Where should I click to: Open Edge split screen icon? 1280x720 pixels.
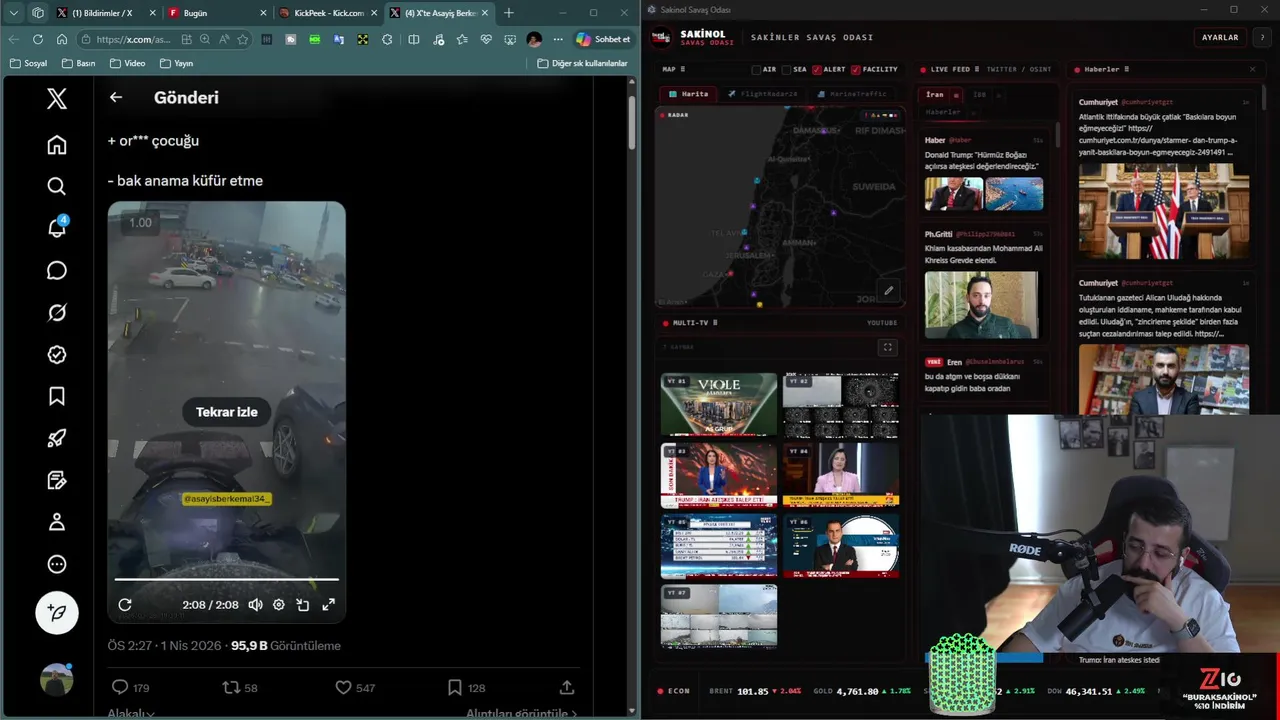click(x=413, y=39)
